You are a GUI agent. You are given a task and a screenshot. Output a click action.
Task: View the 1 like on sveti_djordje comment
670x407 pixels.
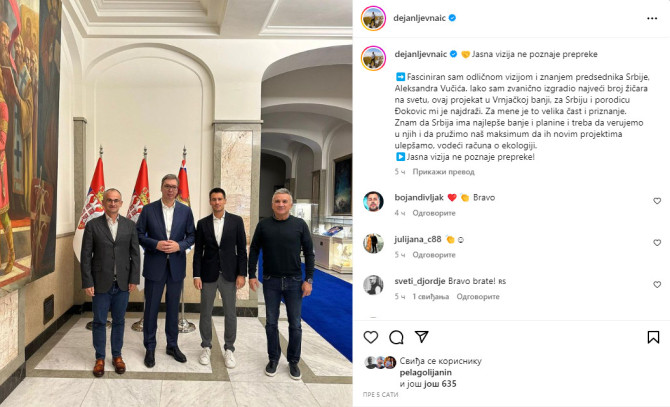coord(430,296)
